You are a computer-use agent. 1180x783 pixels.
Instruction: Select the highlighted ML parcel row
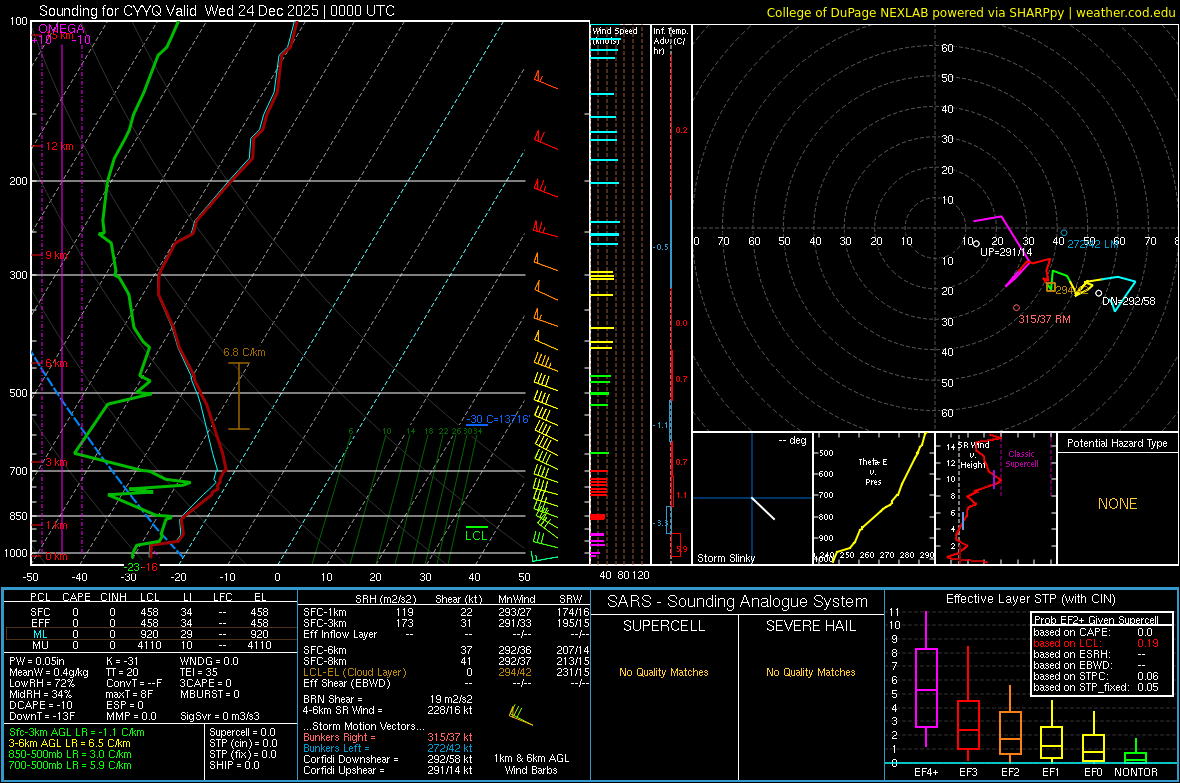point(150,634)
